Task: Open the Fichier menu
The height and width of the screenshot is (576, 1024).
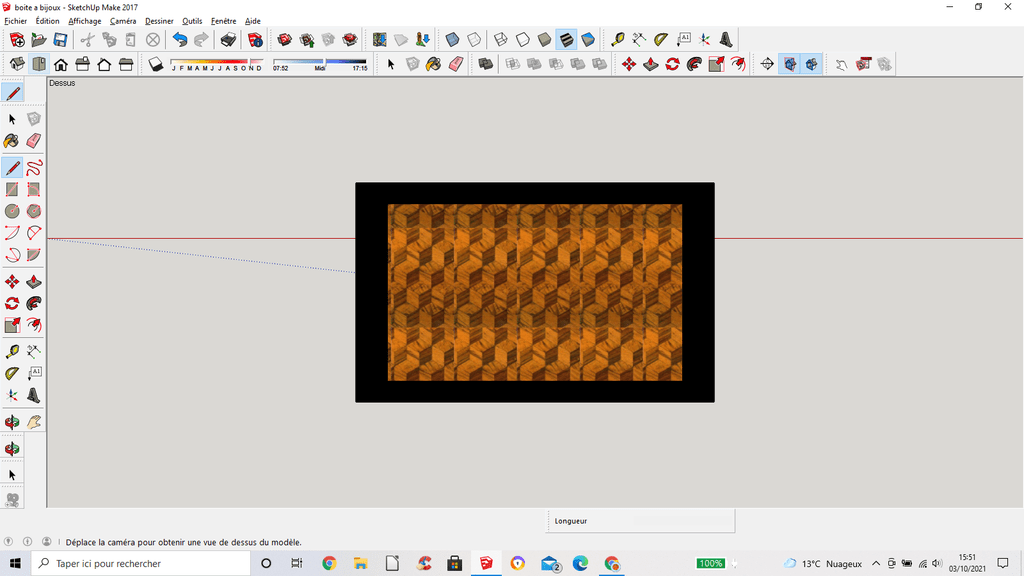Action: click(16, 21)
